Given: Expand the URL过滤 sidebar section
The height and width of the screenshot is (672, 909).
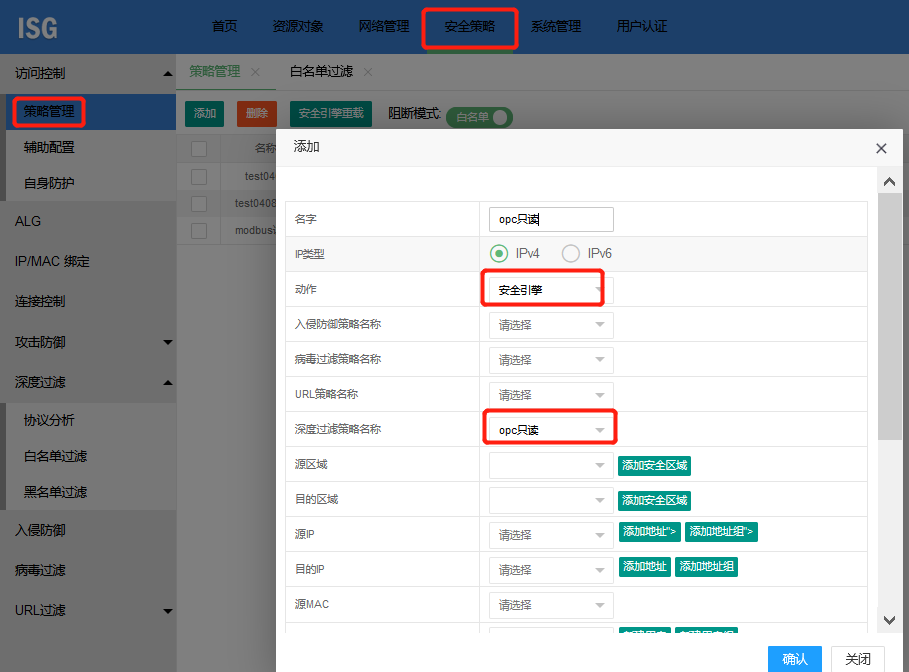Looking at the screenshot, I should pos(167,611).
